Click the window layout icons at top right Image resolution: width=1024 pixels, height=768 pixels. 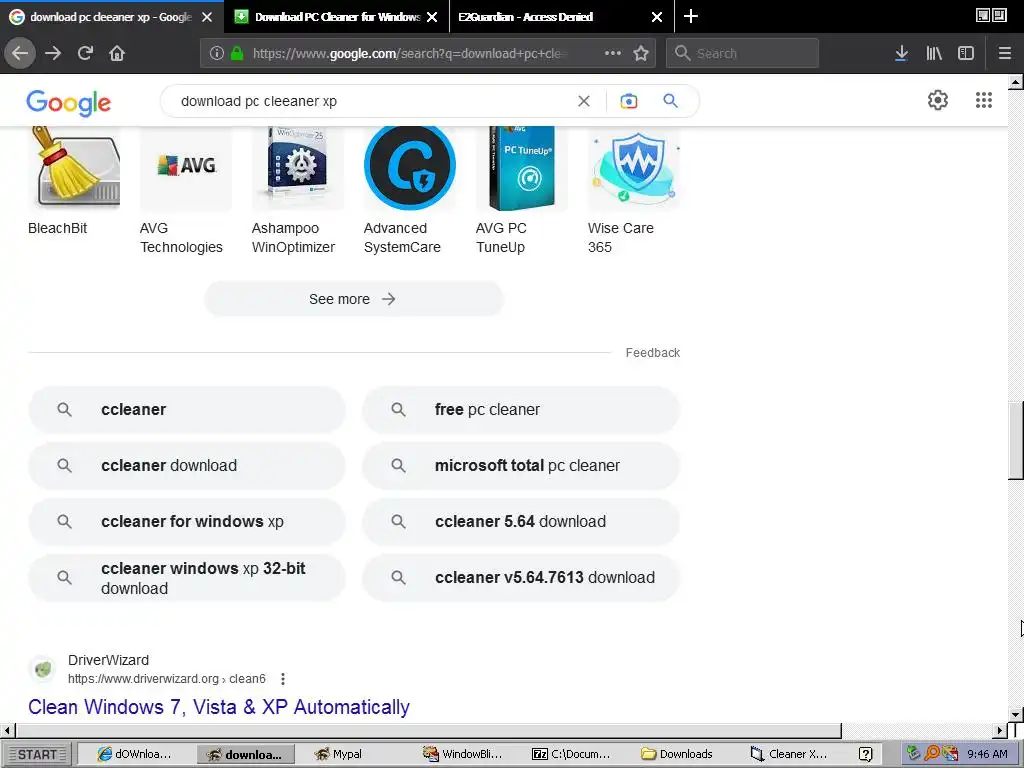coord(991,15)
